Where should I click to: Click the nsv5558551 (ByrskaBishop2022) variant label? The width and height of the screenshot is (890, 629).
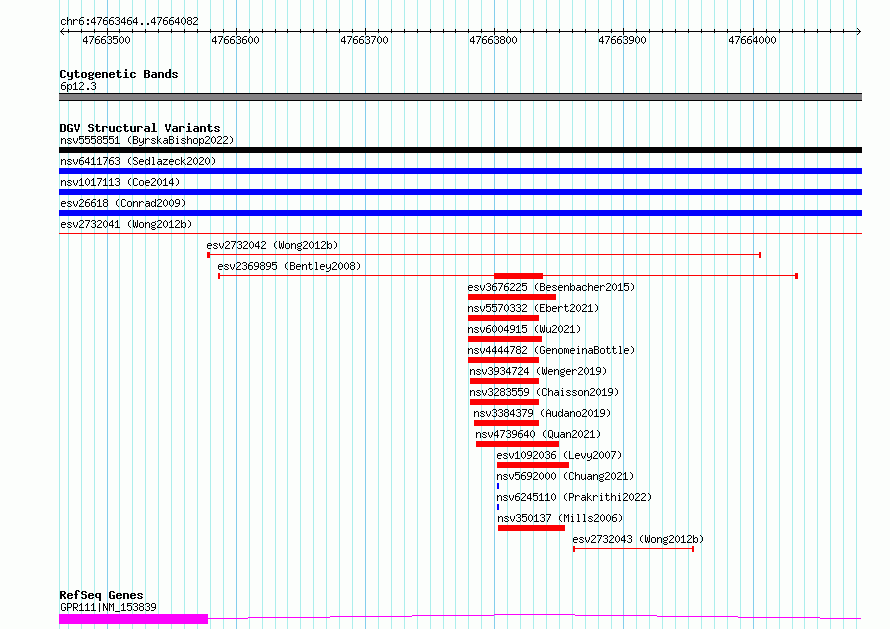146,140
